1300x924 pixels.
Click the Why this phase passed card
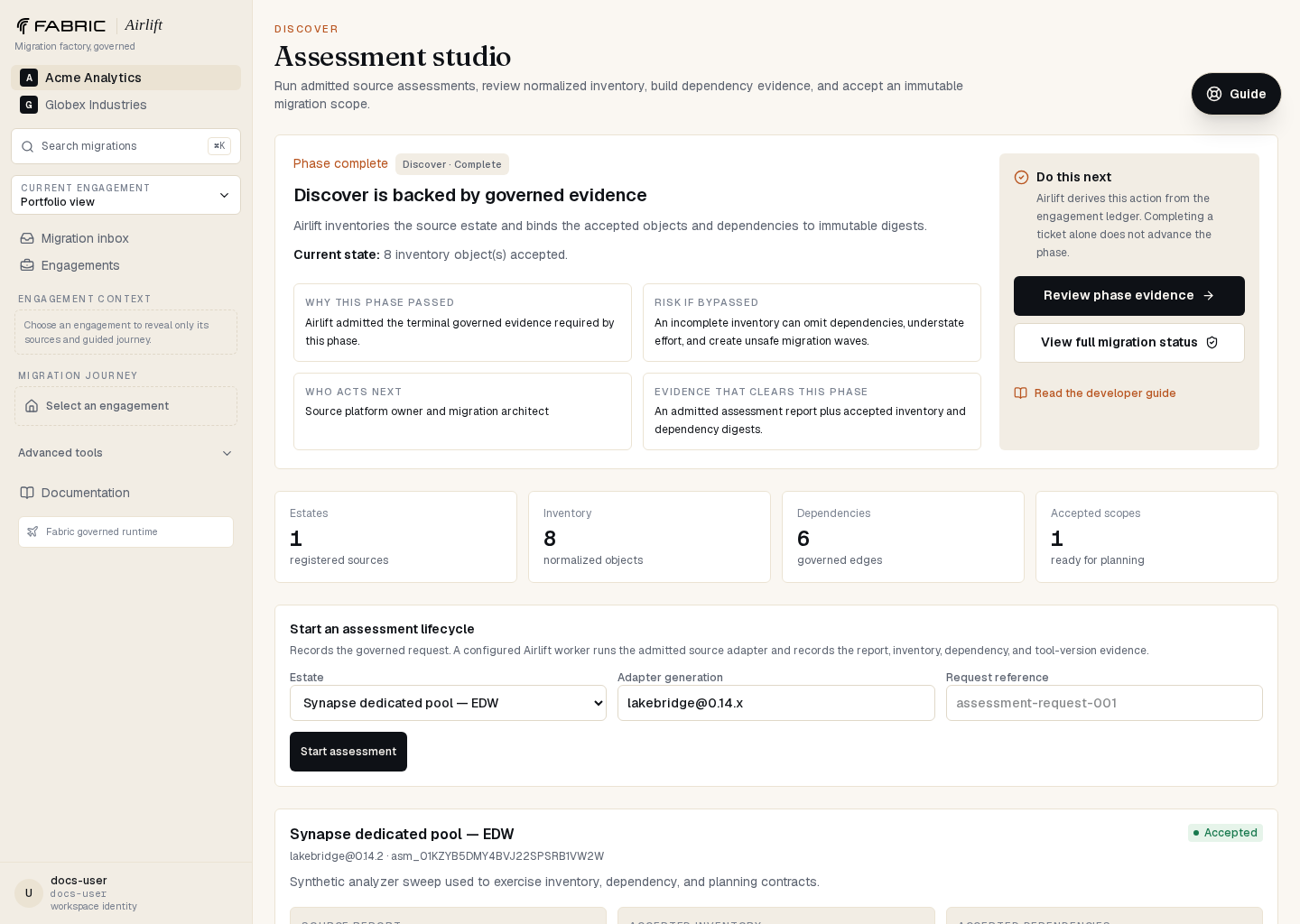pyautogui.click(x=462, y=323)
